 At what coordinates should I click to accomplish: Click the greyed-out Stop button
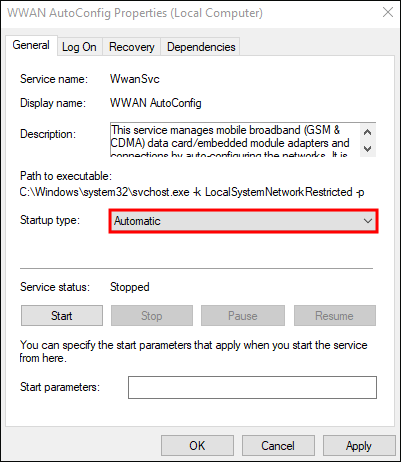click(x=152, y=316)
